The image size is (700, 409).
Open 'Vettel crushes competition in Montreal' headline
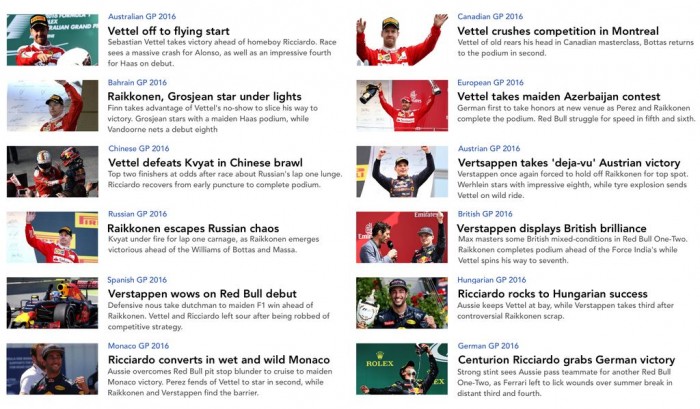(x=558, y=31)
